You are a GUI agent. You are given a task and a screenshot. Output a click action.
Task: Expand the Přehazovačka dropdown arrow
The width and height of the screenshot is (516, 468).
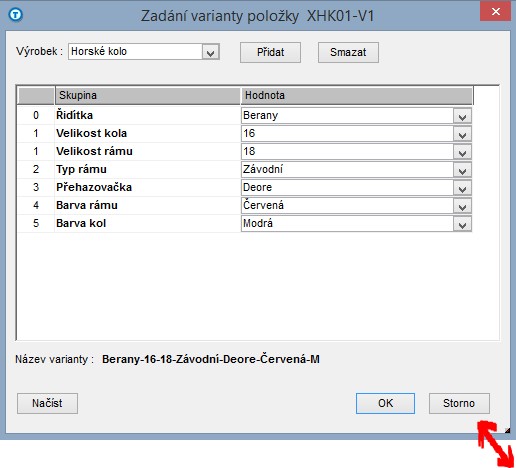[462, 188]
